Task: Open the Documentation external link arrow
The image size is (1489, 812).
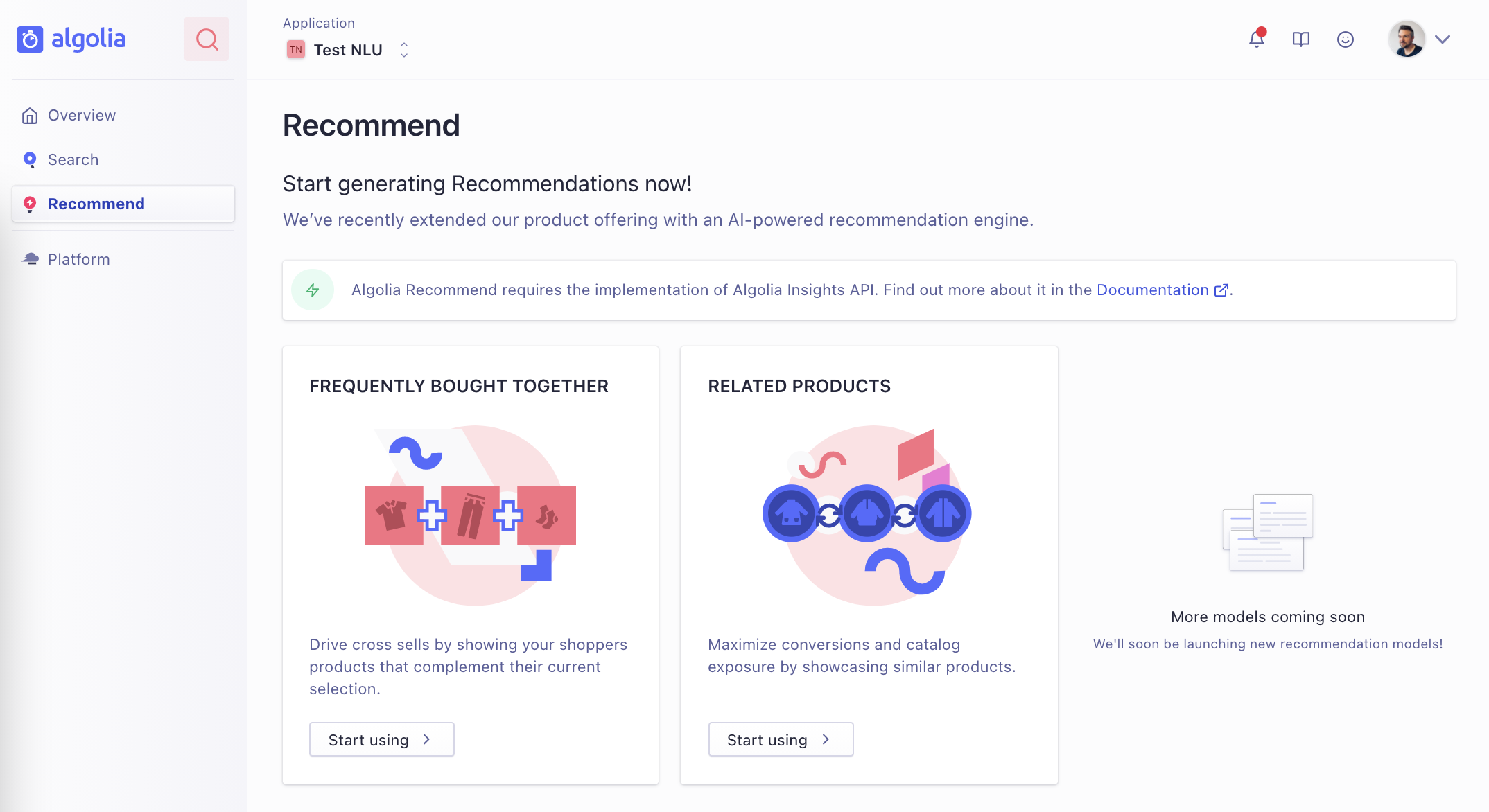Action: pyautogui.click(x=1220, y=290)
